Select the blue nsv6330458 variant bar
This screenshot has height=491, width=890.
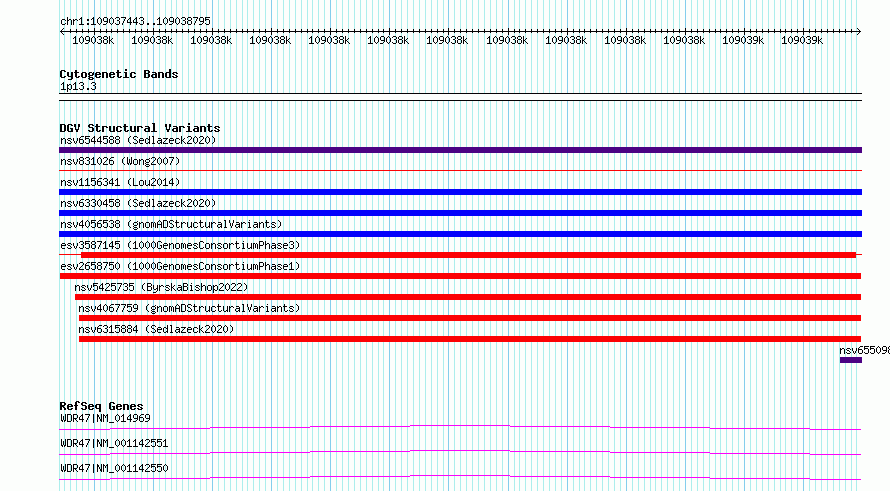pyautogui.click(x=460, y=213)
